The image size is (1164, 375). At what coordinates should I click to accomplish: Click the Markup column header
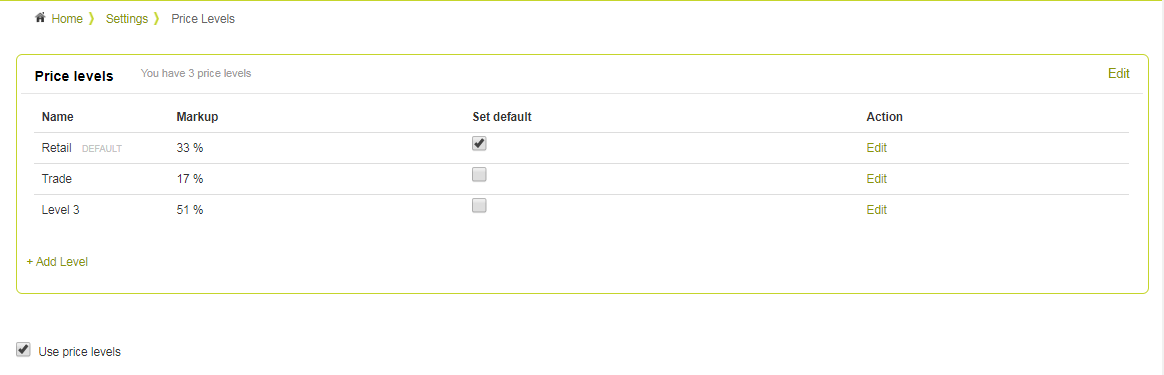197,117
